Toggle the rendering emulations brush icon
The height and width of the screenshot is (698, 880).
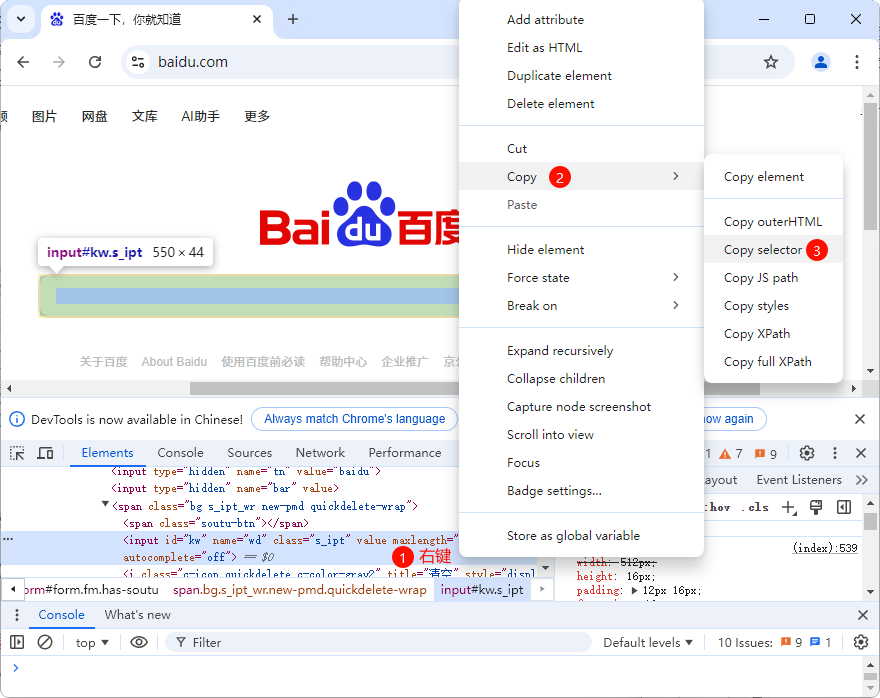coord(816,507)
